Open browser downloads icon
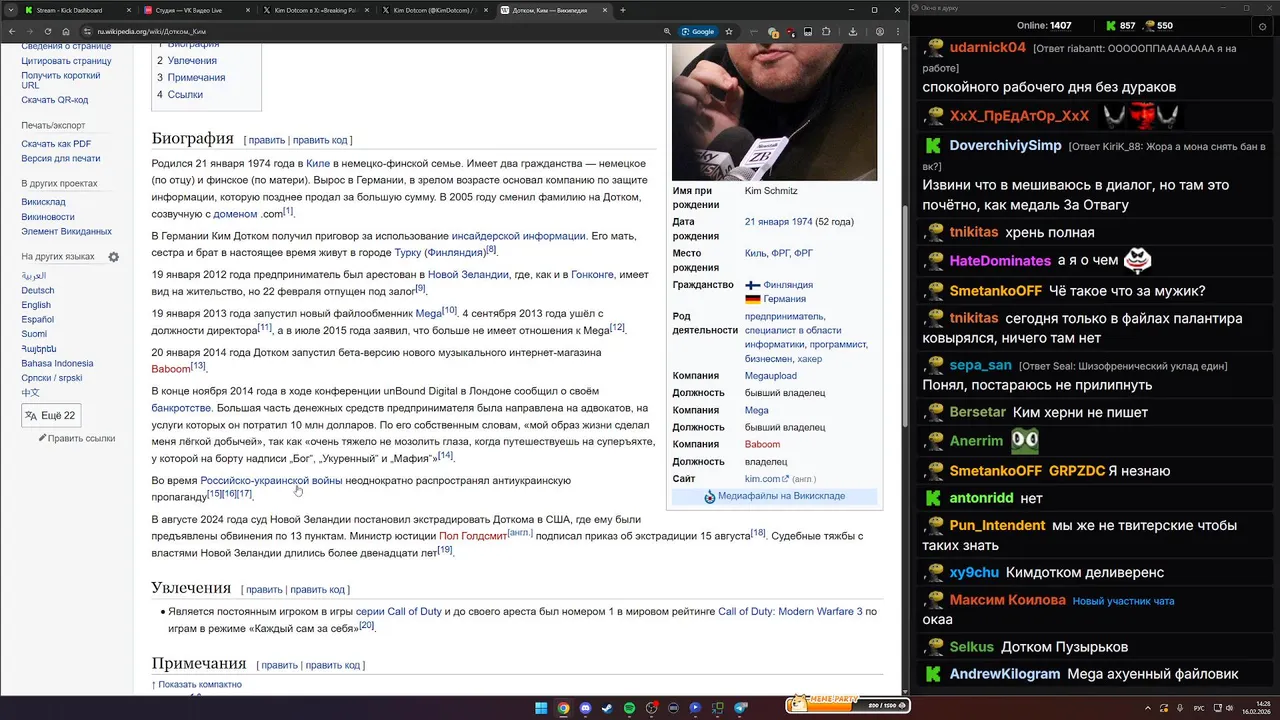The image size is (1280, 720). [852, 31]
